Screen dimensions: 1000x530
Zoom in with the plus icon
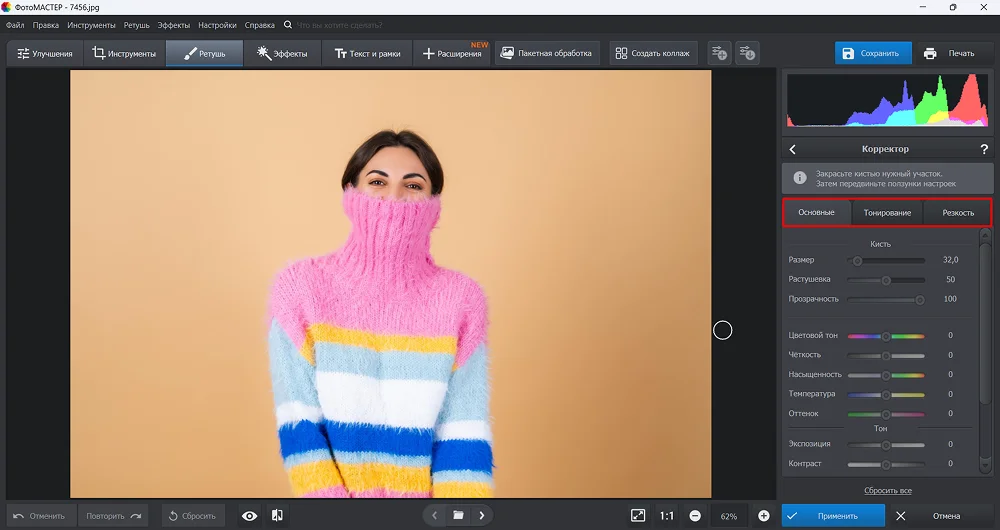point(763,516)
